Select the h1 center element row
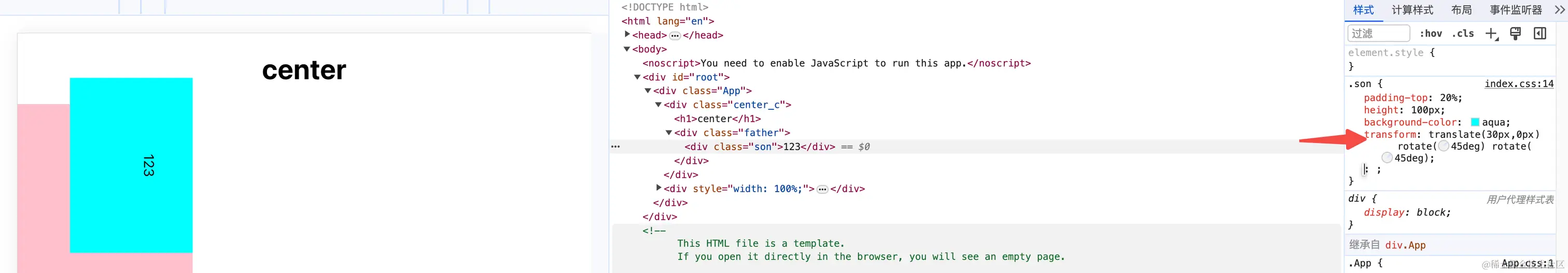Image resolution: width=1568 pixels, height=273 pixels. tap(717, 119)
